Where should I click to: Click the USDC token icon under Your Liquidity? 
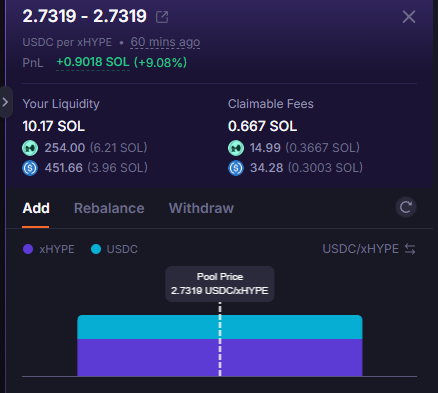(30, 168)
